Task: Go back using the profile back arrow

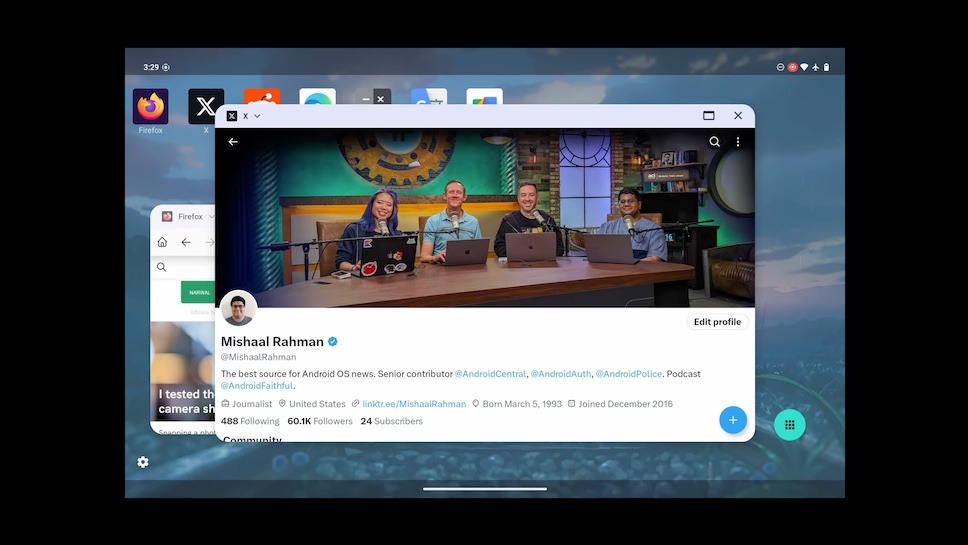Action: pos(233,142)
